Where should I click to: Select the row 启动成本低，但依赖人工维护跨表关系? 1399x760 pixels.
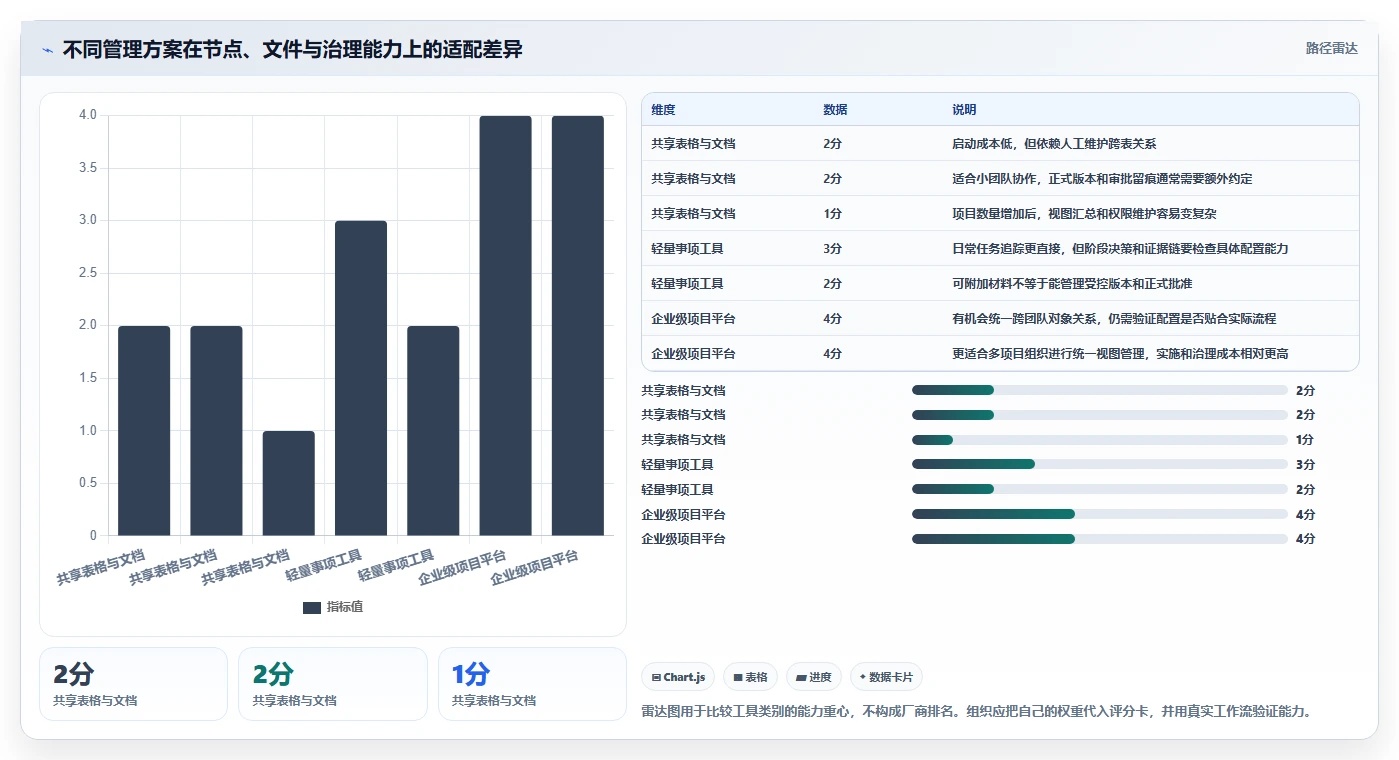[x=1000, y=144]
